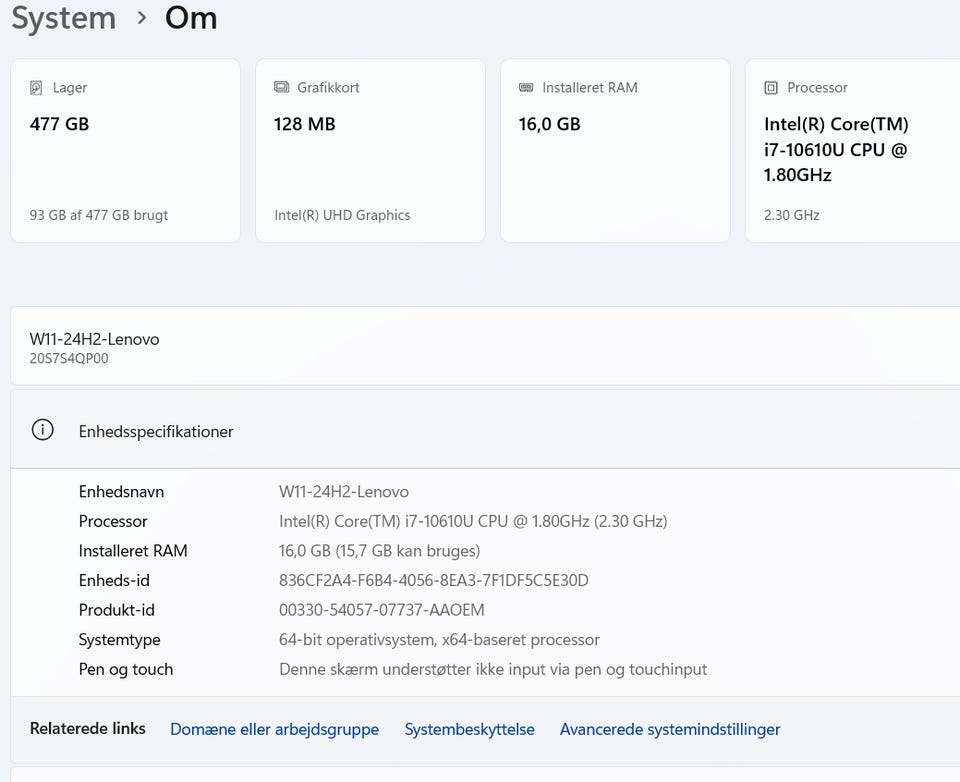Click the Intel(R) UHD Graphics label
Viewport: 960px width, 782px height.
[342, 215]
